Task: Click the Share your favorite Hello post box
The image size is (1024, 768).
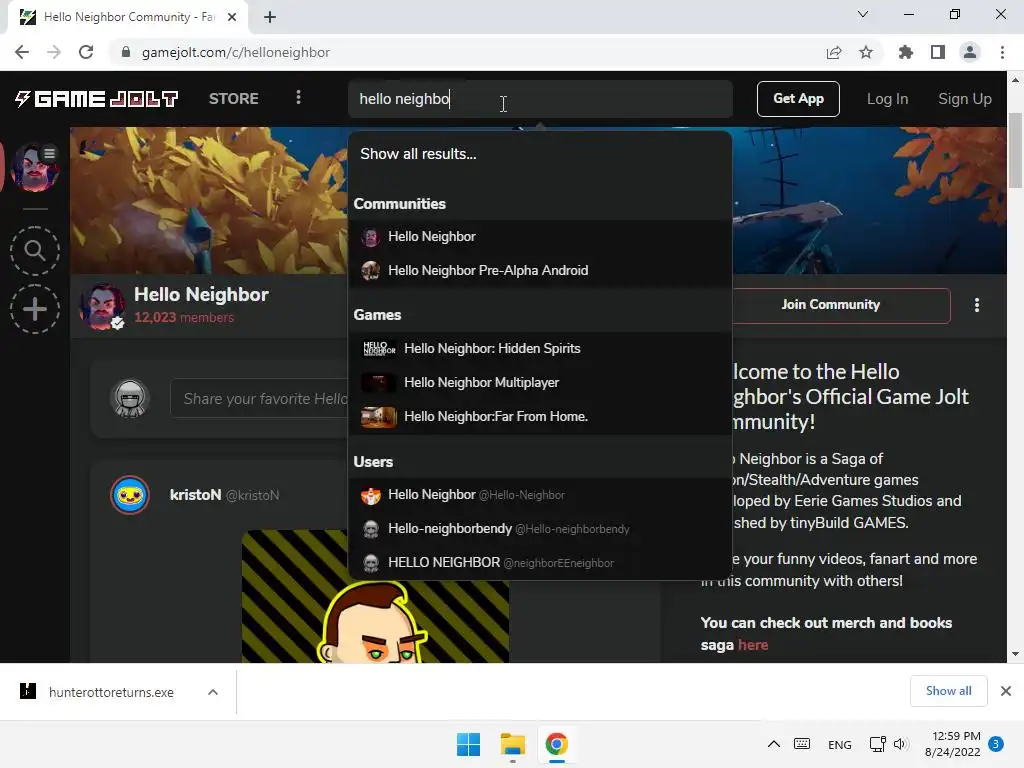Action: [x=260, y=398]
